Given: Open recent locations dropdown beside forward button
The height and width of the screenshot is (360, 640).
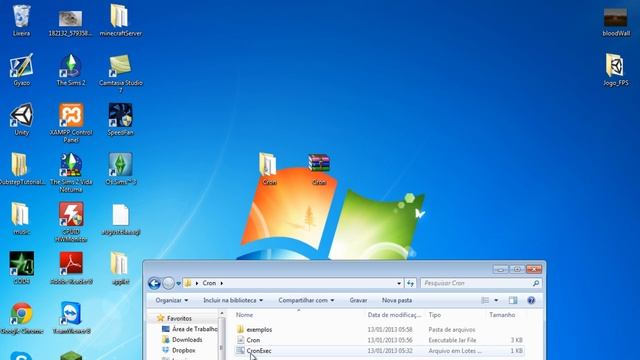Looking at the screenshot, I should (x=178, y=283).
